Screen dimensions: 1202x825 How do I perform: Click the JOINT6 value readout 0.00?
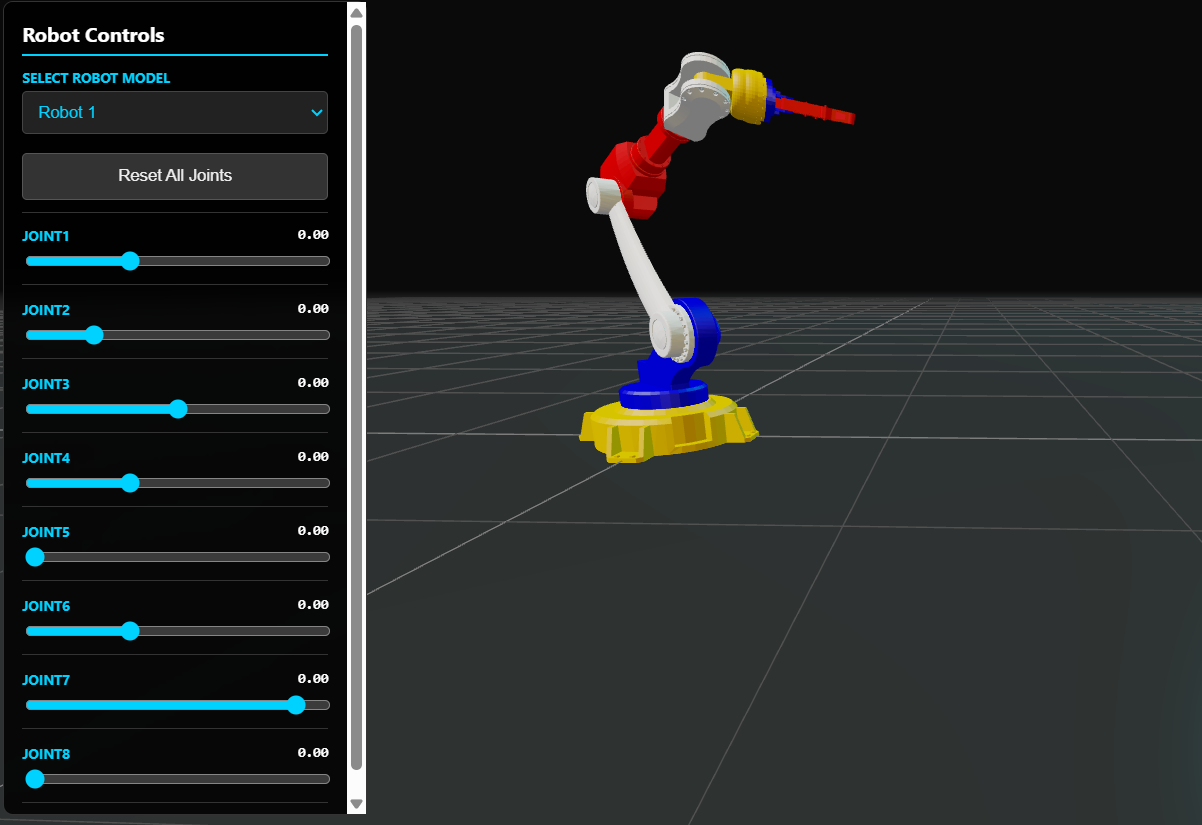[x=313, y=605]
